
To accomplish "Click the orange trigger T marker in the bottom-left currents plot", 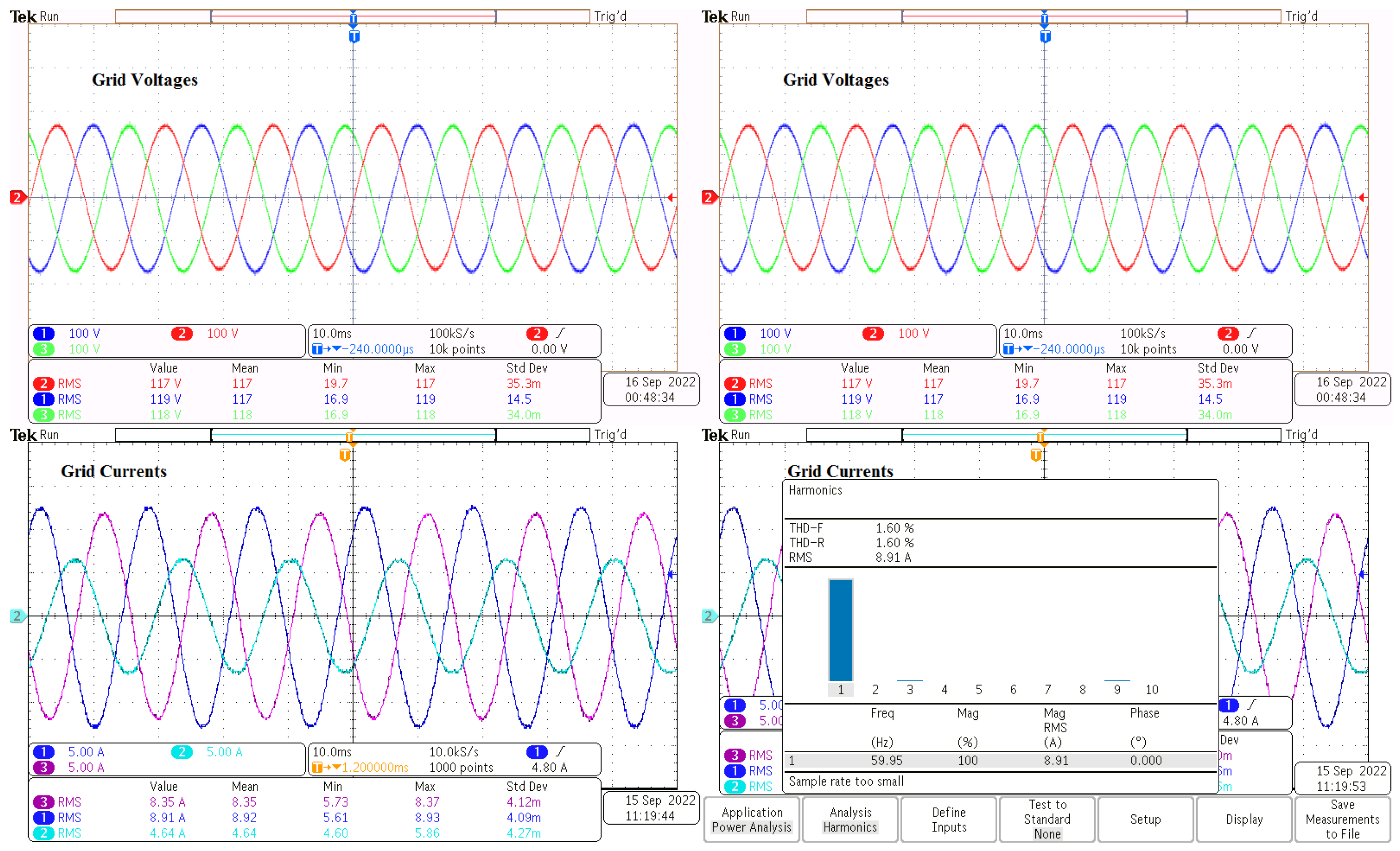I will (345, 455).
